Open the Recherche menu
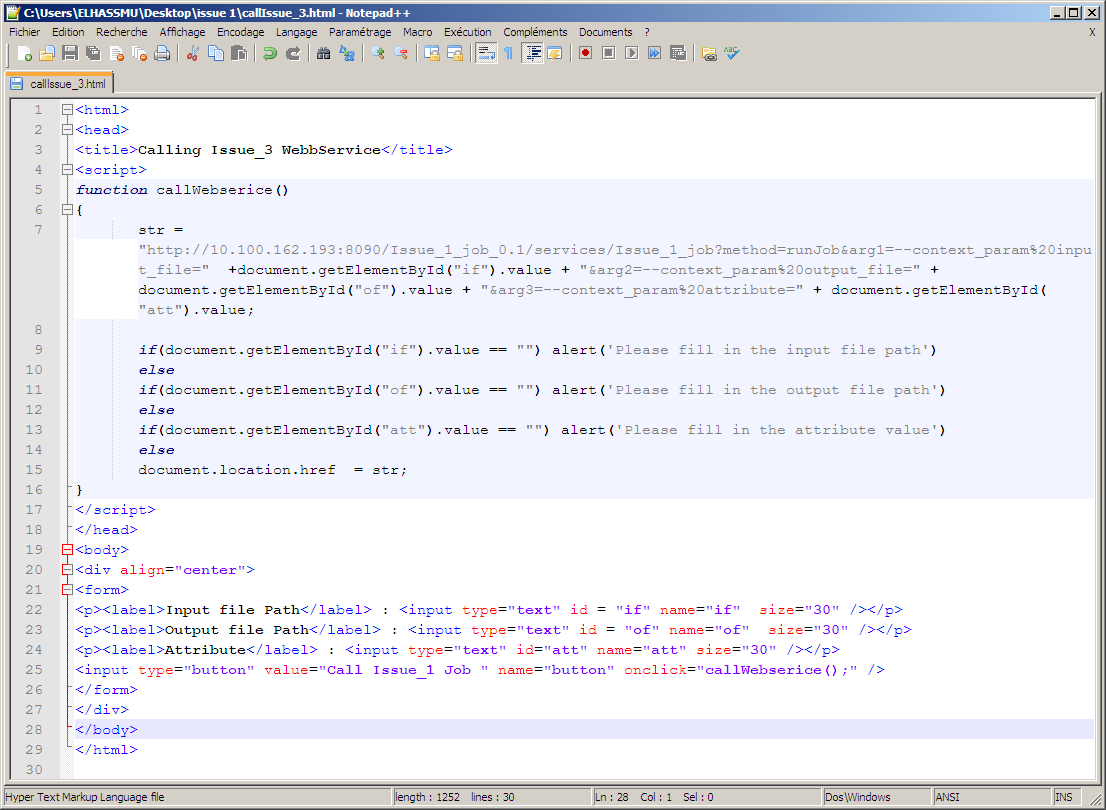The width and height of the screenshot is (1106, 810). (x=122, y=32)
